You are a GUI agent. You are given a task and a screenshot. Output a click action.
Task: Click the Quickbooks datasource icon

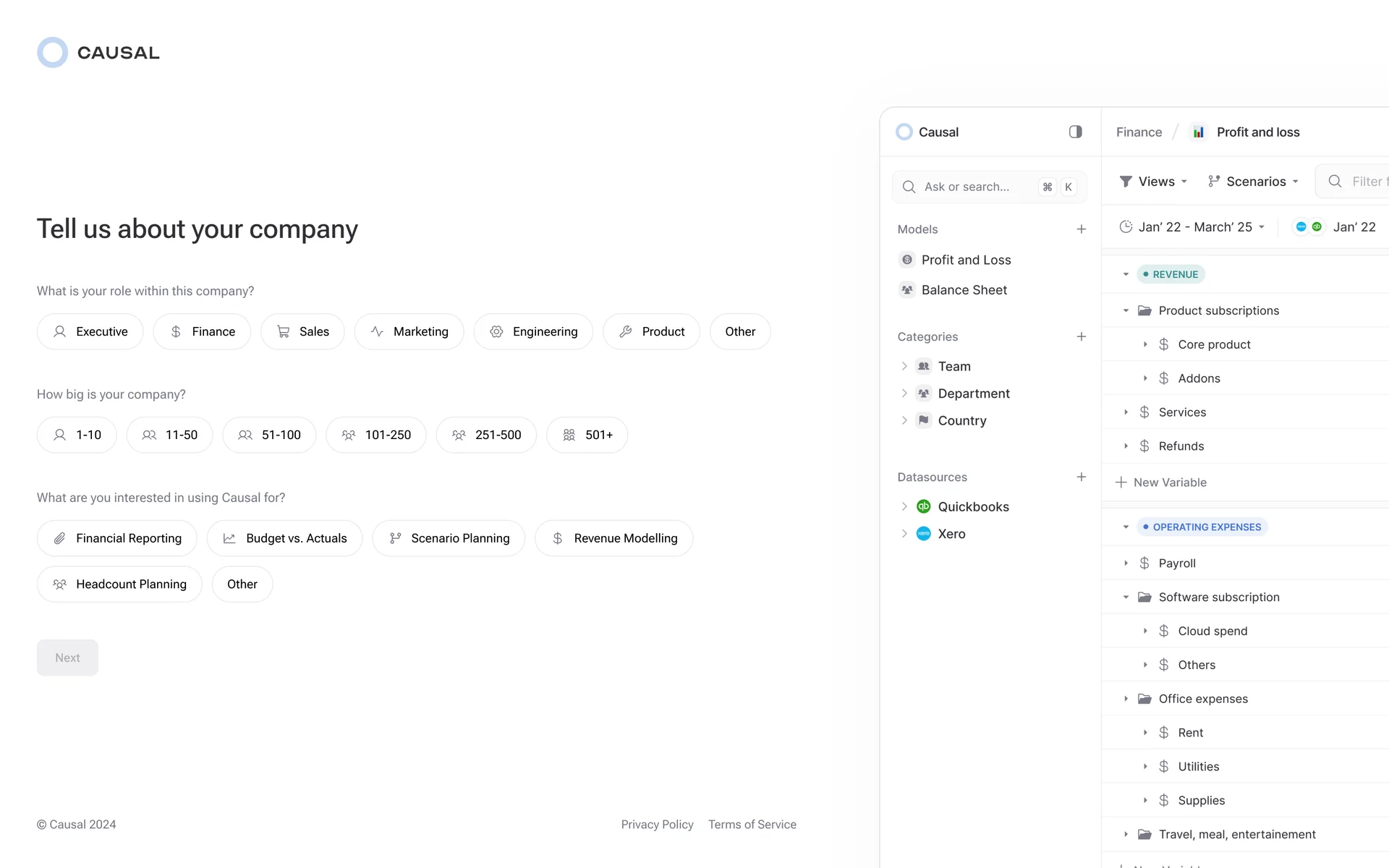click(x=923, y=506)
